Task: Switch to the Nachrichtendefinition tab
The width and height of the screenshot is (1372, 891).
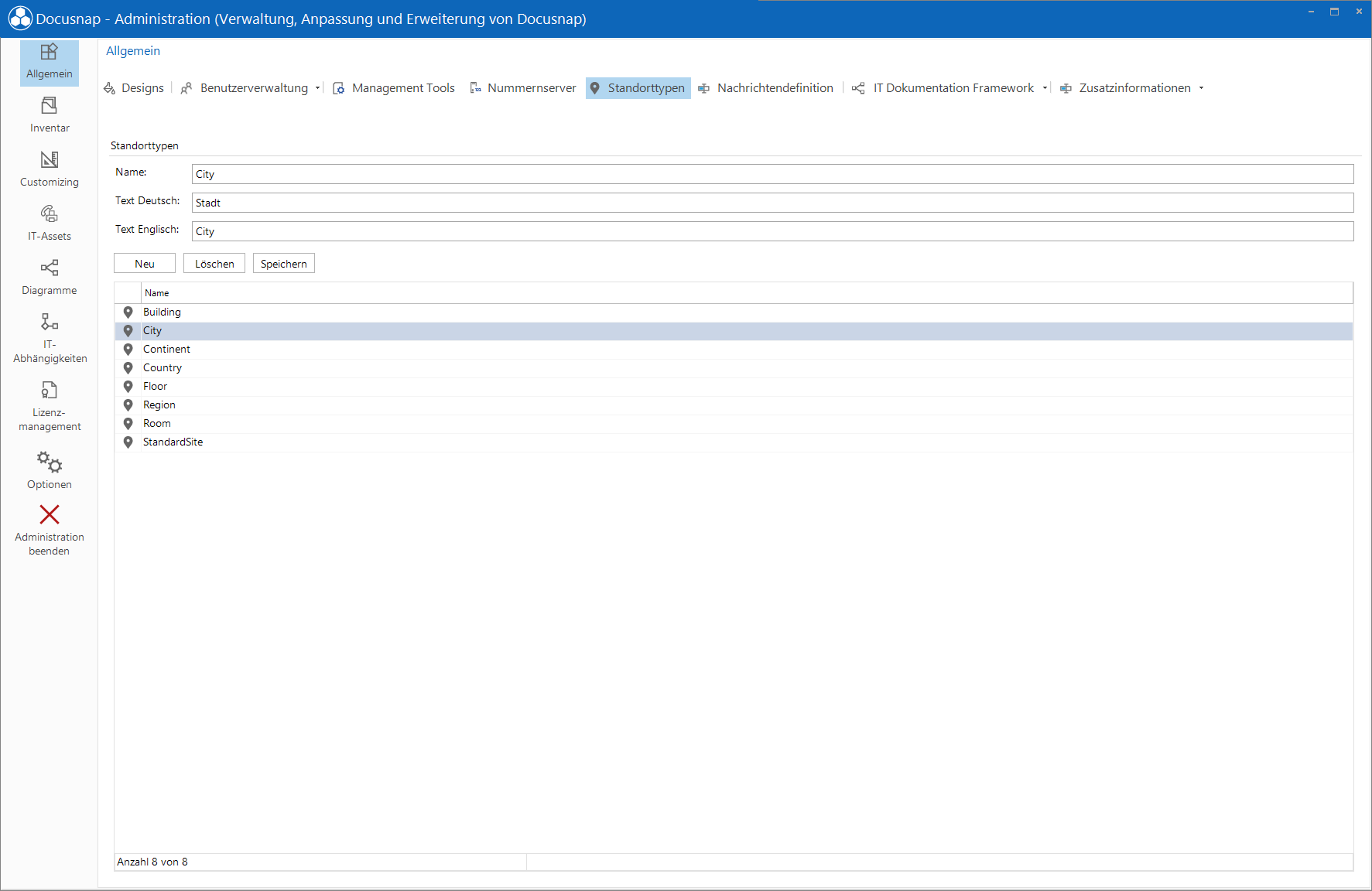Action: coord(775,88)
